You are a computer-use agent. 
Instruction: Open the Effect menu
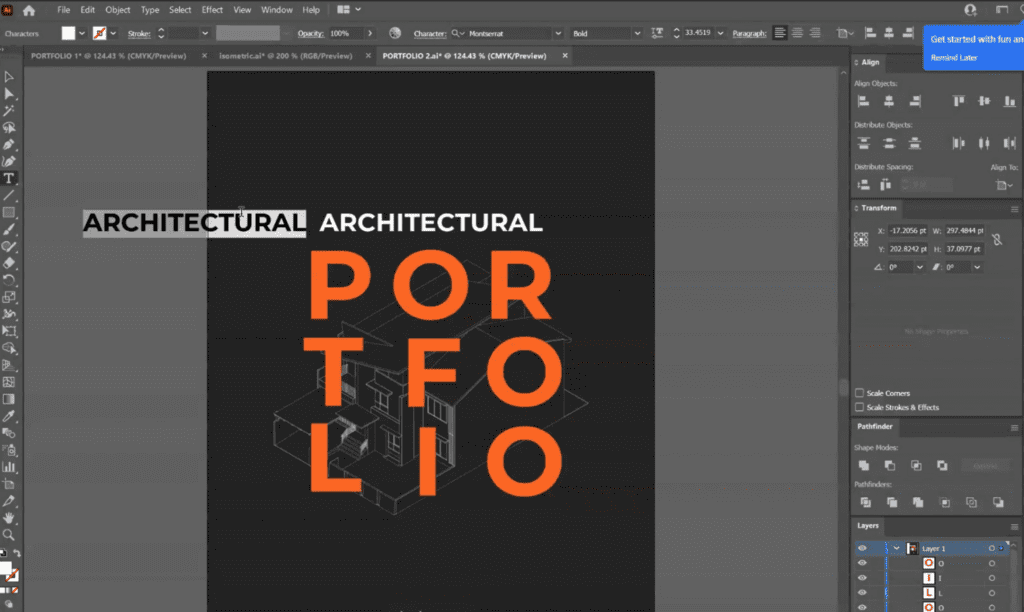(212, 10)
